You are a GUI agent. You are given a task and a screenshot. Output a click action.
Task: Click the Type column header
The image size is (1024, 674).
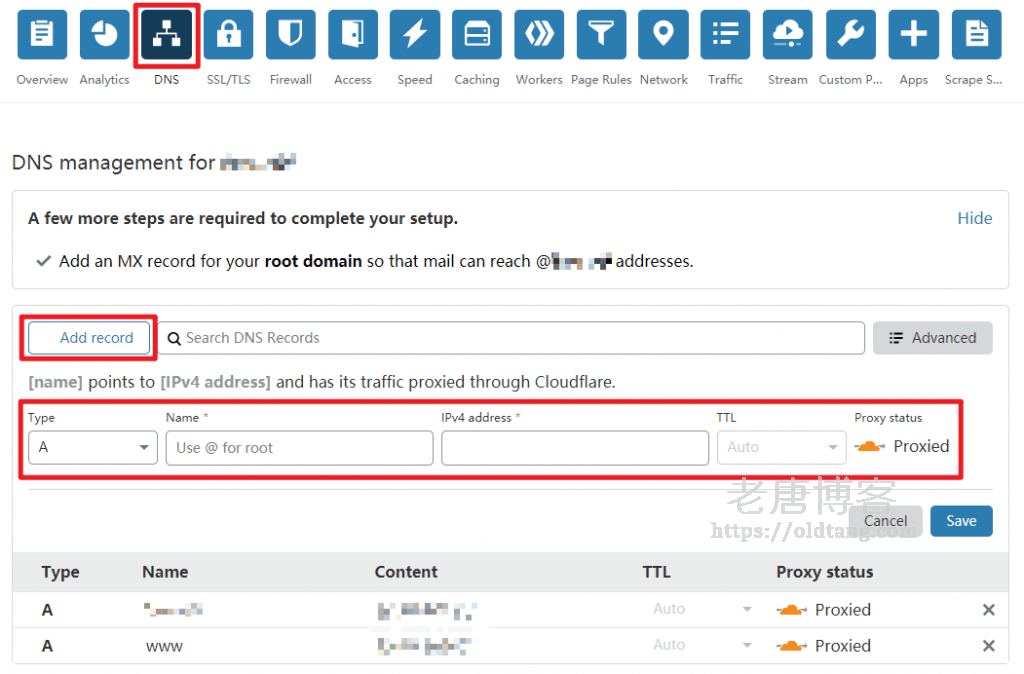point(60,573)
